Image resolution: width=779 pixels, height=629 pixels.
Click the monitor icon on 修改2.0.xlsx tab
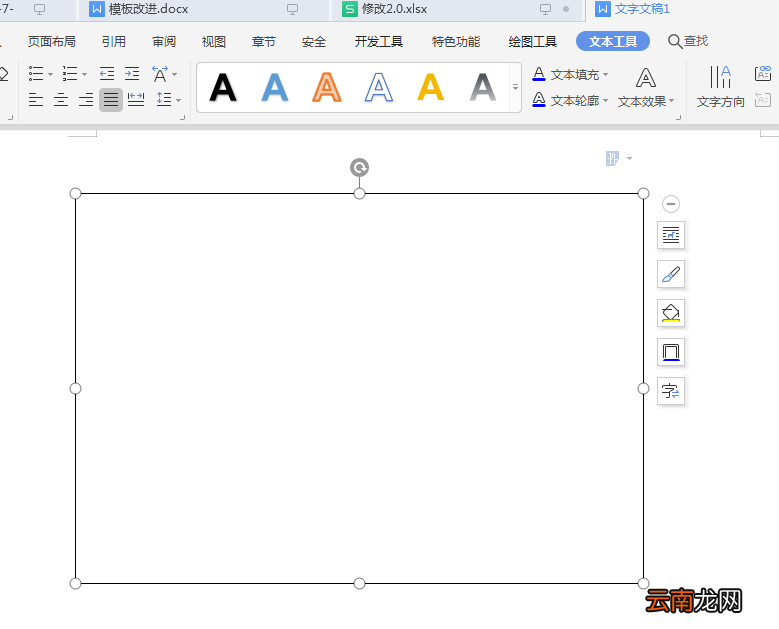pos(545,9)
